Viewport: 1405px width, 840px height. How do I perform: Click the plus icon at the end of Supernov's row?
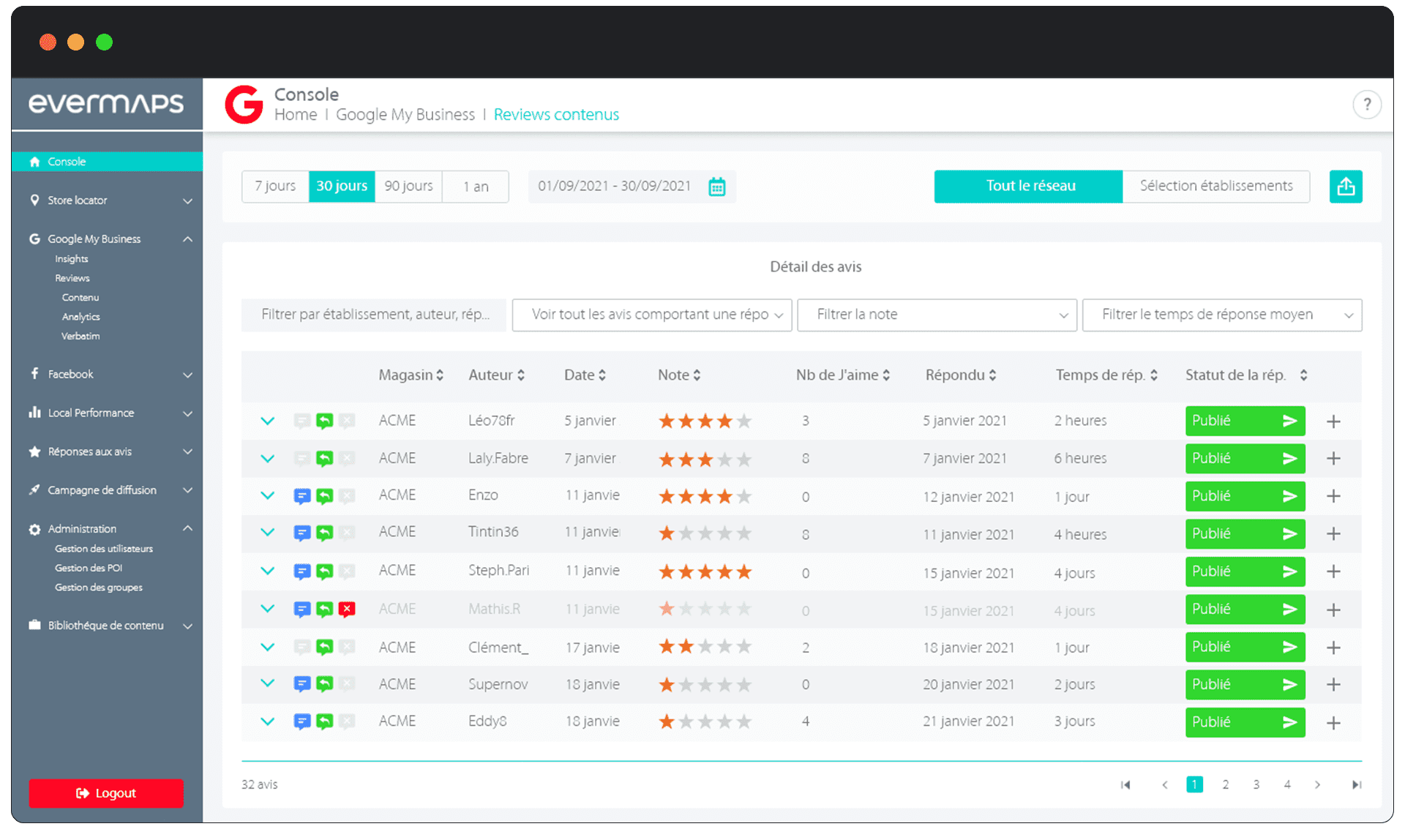[x=1334, y=685]
